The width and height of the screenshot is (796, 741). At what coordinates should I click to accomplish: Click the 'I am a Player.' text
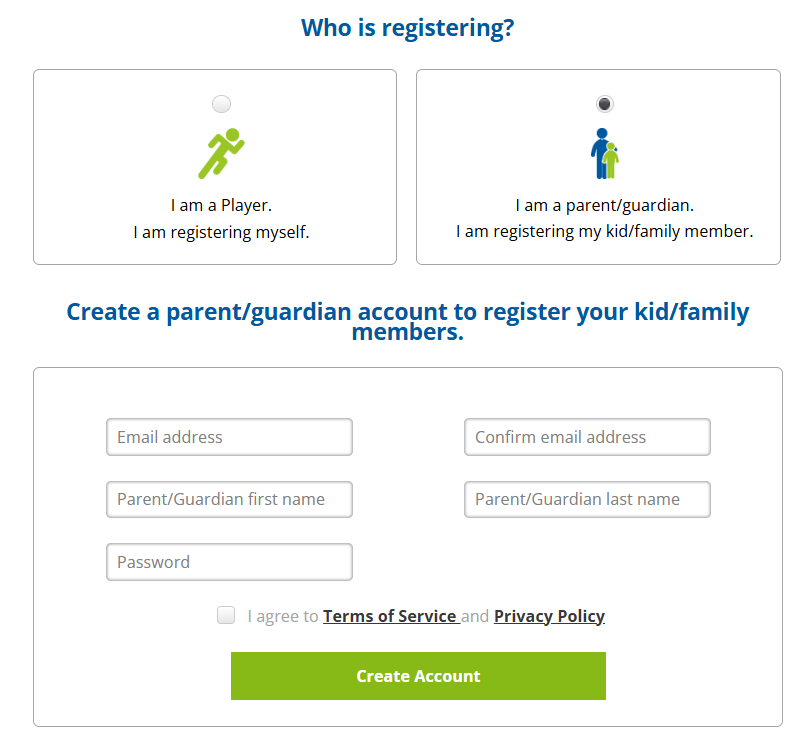pyautogui.click(x=221, y=205)
